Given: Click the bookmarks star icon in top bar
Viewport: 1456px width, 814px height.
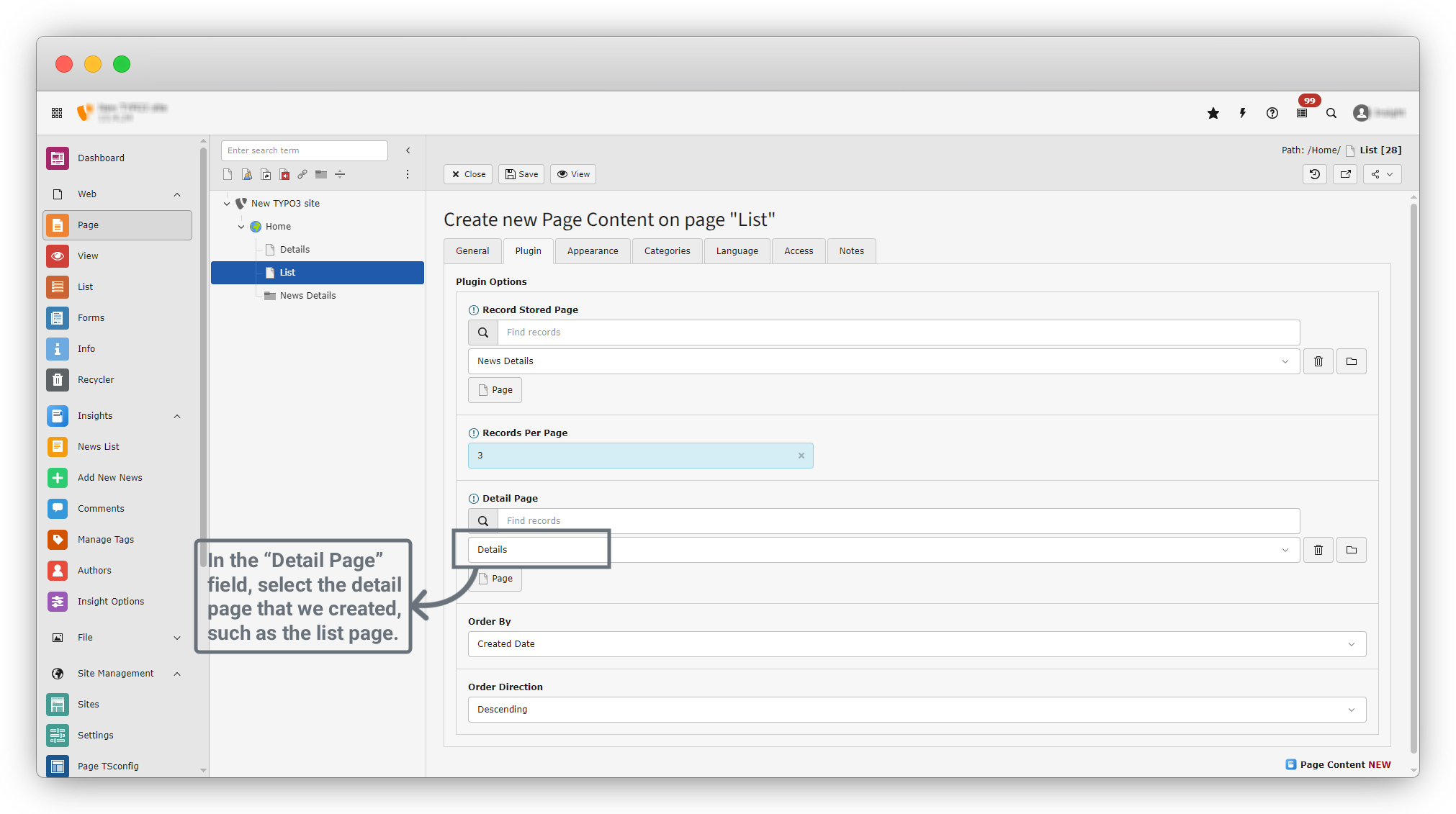Looking at the screenshot, I should pyautogui.click(x=1213, y=113).
